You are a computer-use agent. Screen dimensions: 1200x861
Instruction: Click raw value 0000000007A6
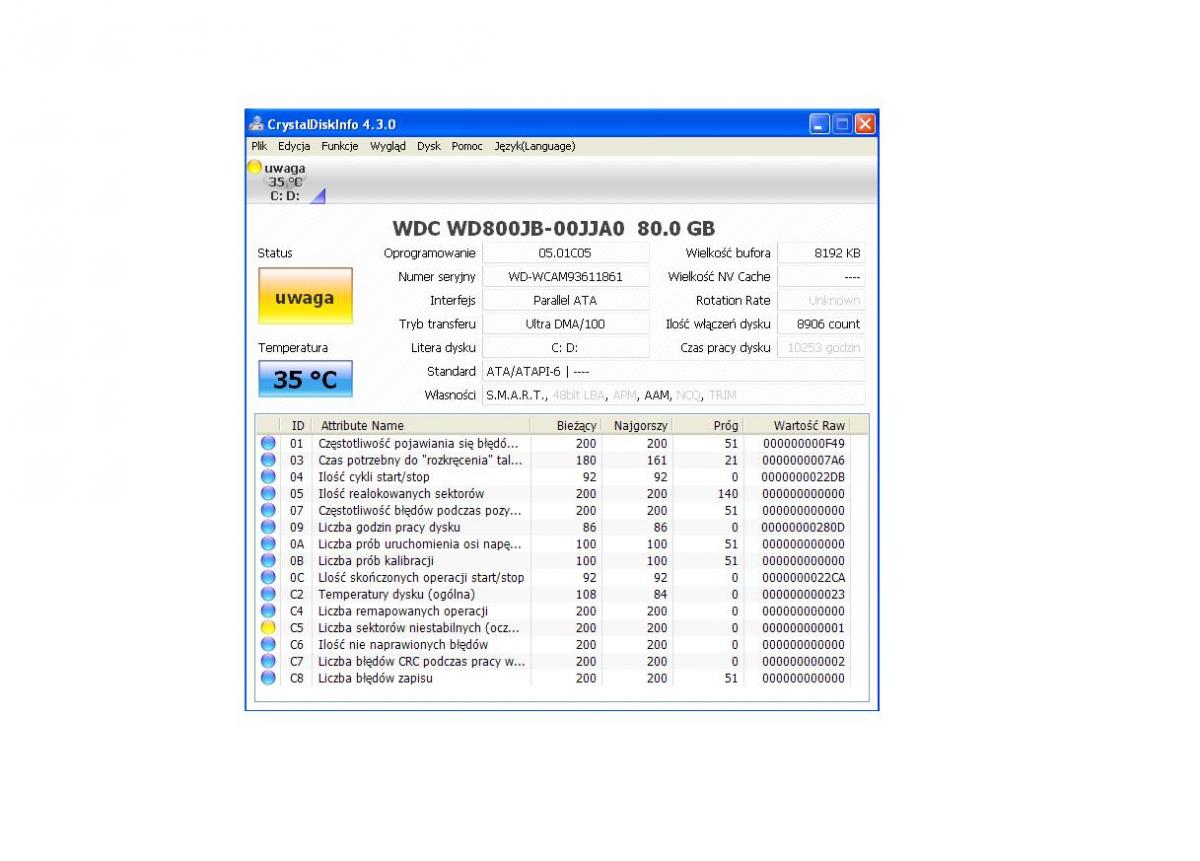(x=803, y=460)
